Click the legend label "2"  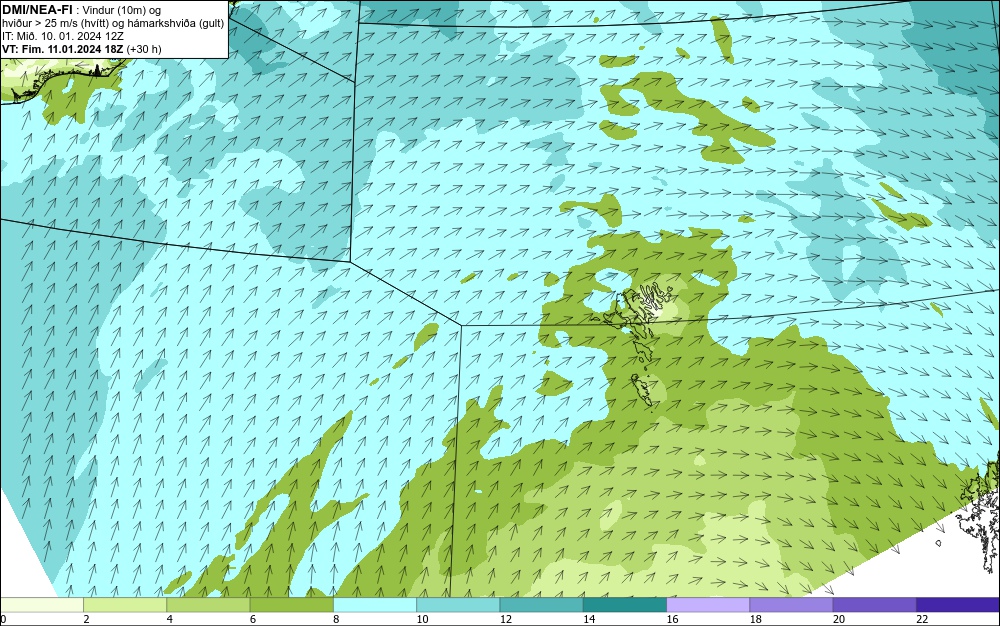click(86, 620)
